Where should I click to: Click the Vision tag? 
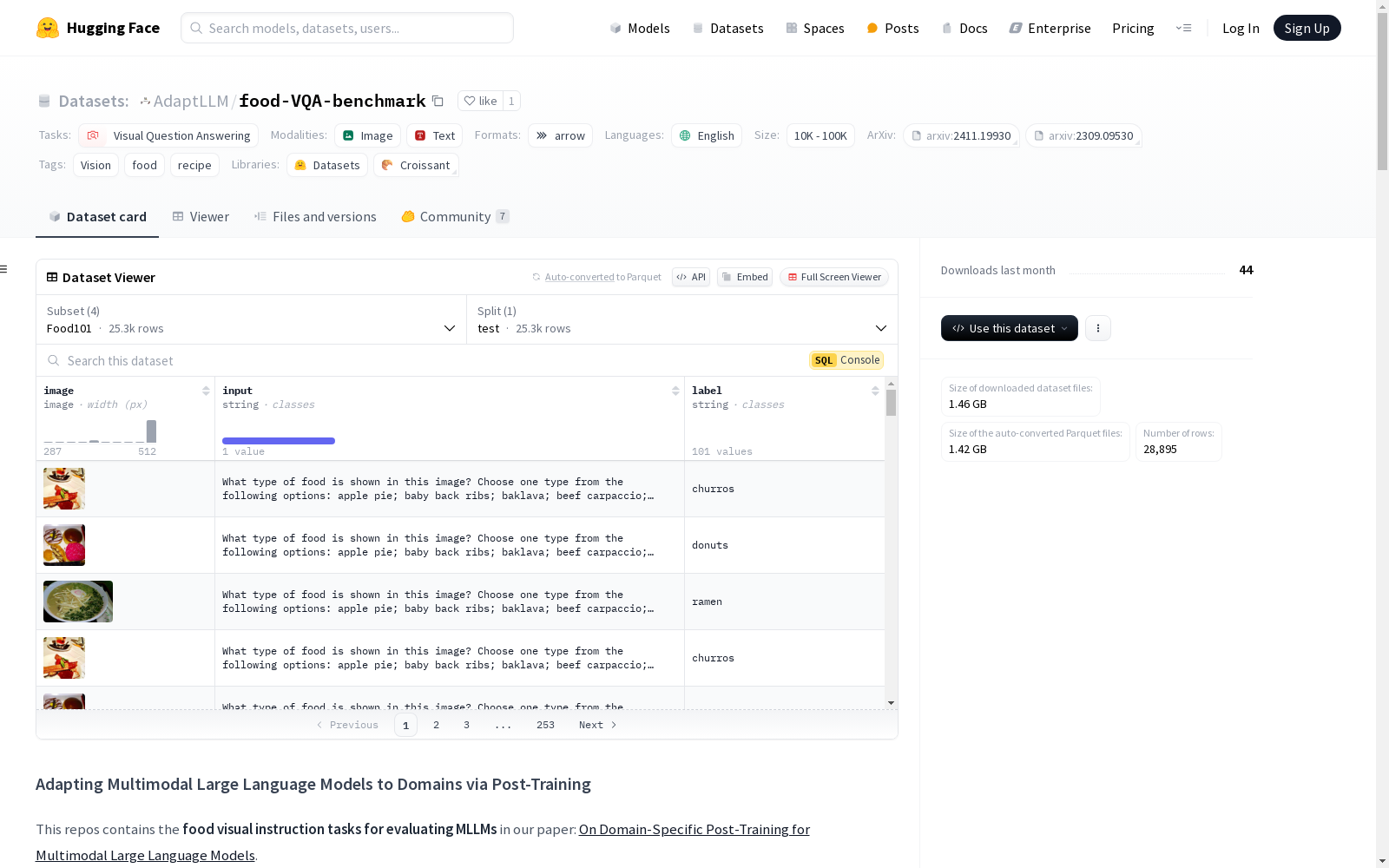pyautogui.click(x=95, y=165)
